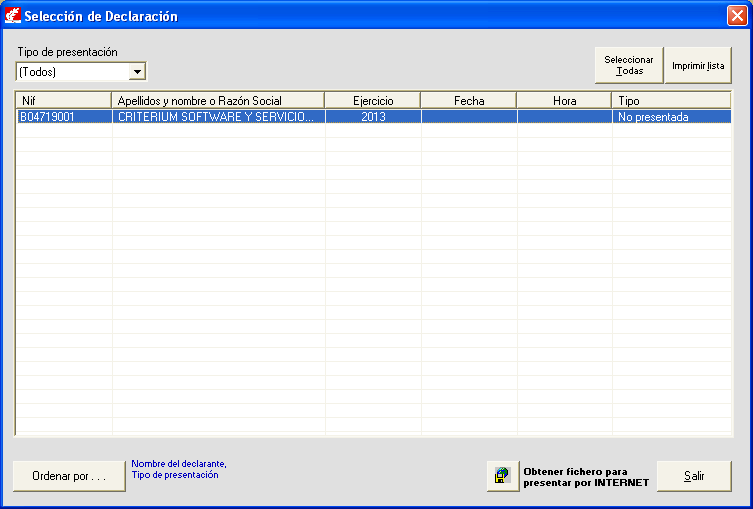
Task: Click the Fecha column header
Action: coord(469,101)
